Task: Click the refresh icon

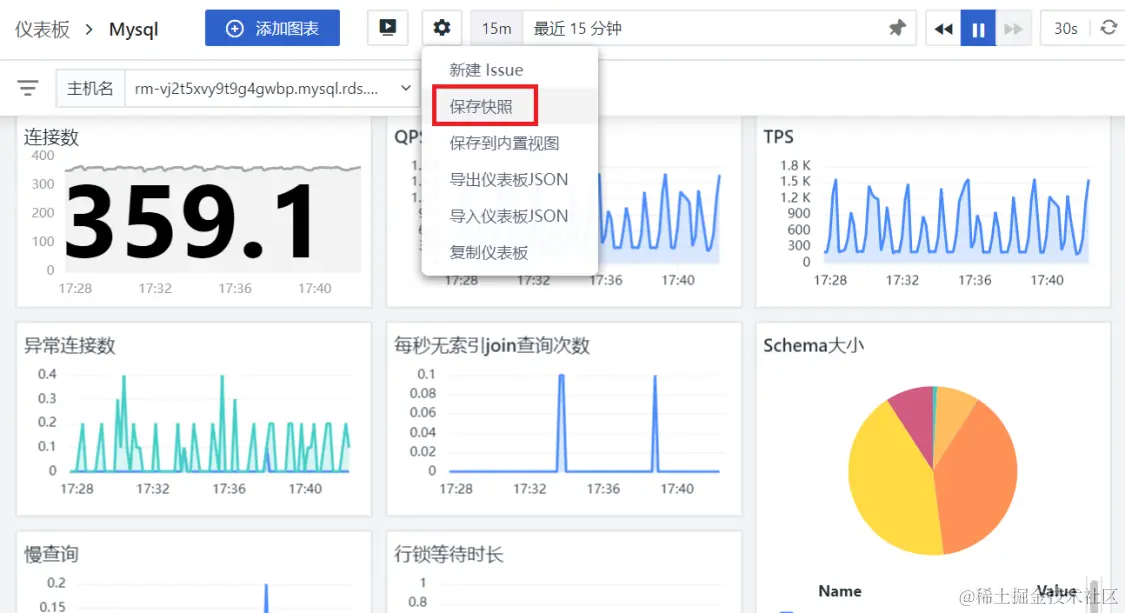Action: pyautogui.click(x=1108, y=28)
